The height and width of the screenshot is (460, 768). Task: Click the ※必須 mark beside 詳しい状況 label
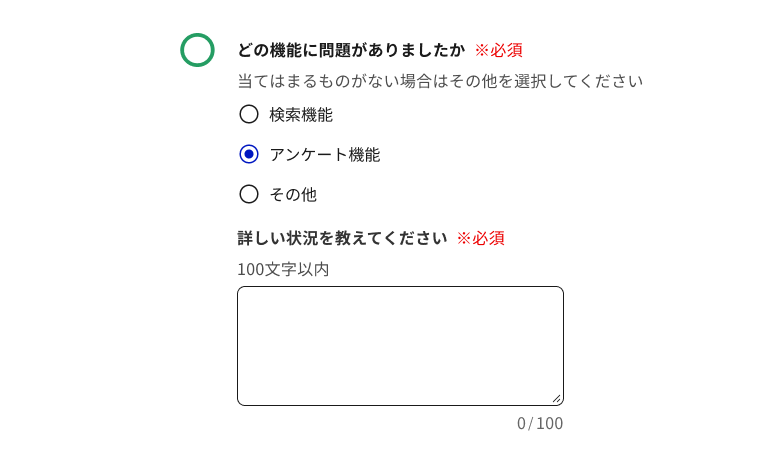point(480,238)
